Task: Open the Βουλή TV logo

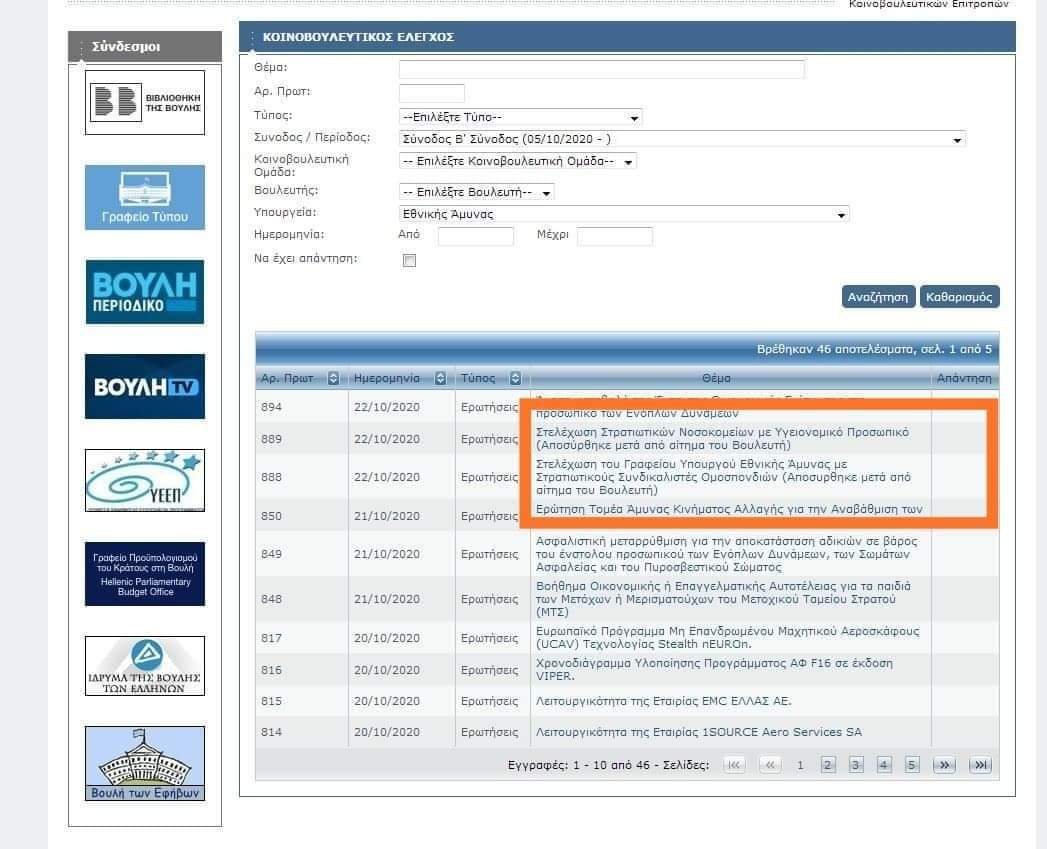Action: click(145, 386)
